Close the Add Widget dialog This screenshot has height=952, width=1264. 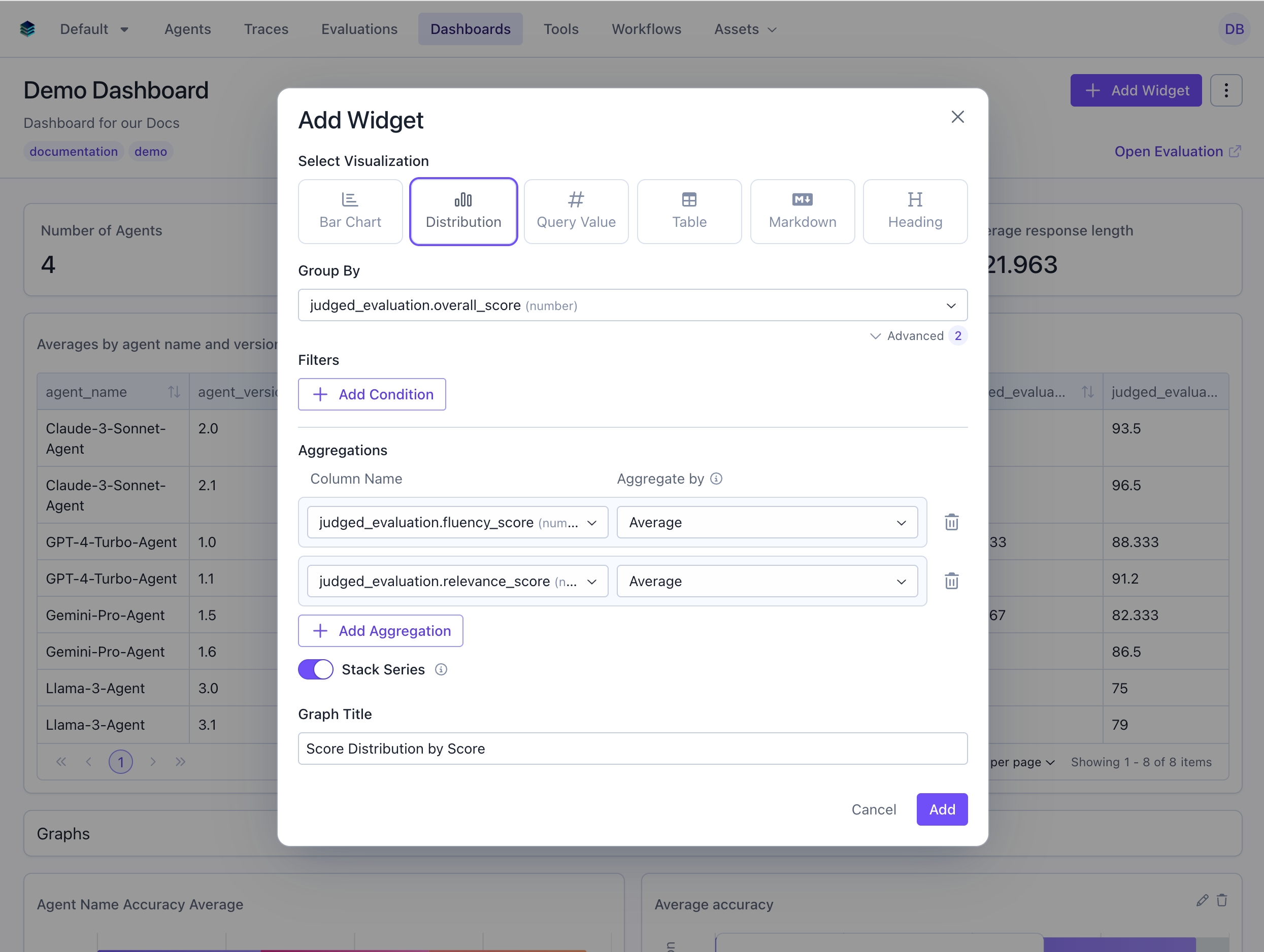point(957,117)
